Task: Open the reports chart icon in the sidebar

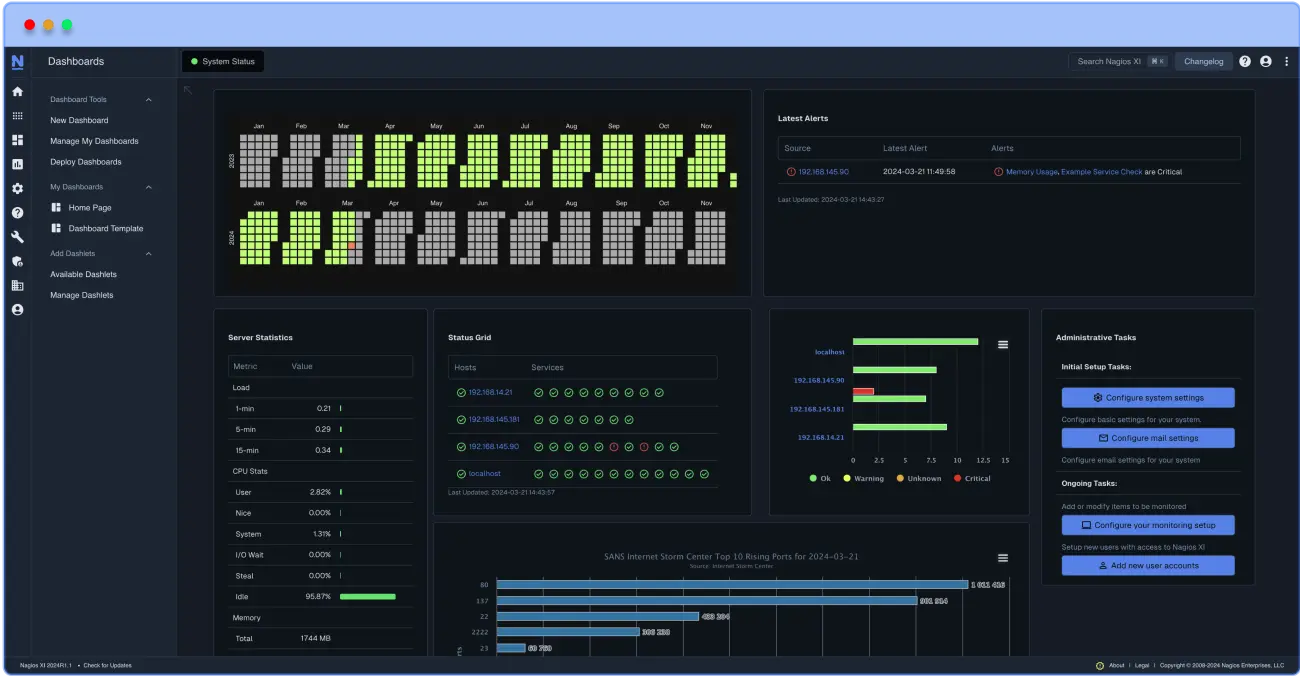Action: (x=17, y=164)
